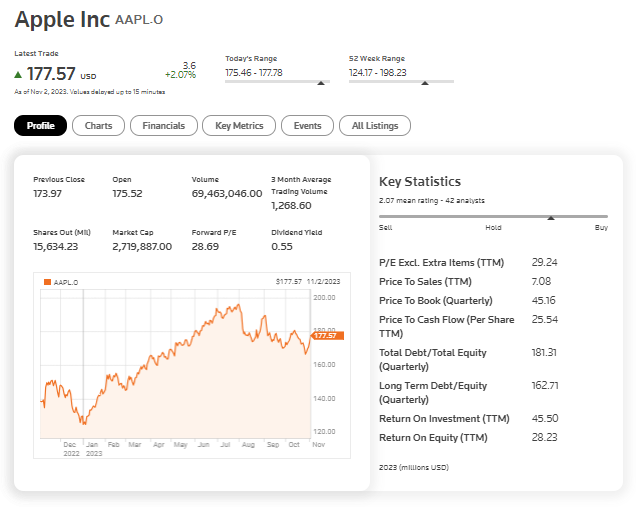This screenshot has width=636, height=514.
Task: Click the +2.07% change value
Action: coord(180,75)
